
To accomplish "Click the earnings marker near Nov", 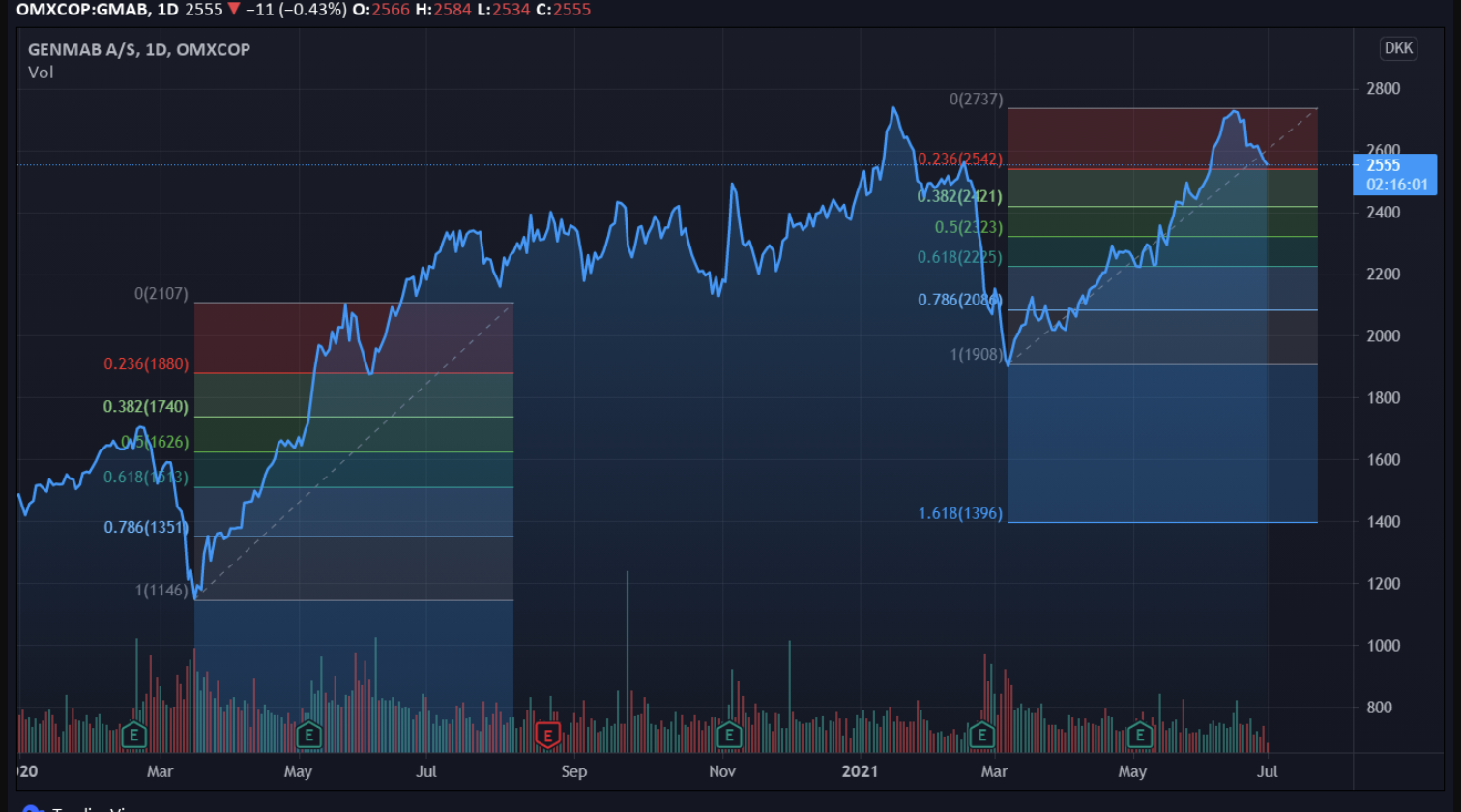I will point(729,736).
